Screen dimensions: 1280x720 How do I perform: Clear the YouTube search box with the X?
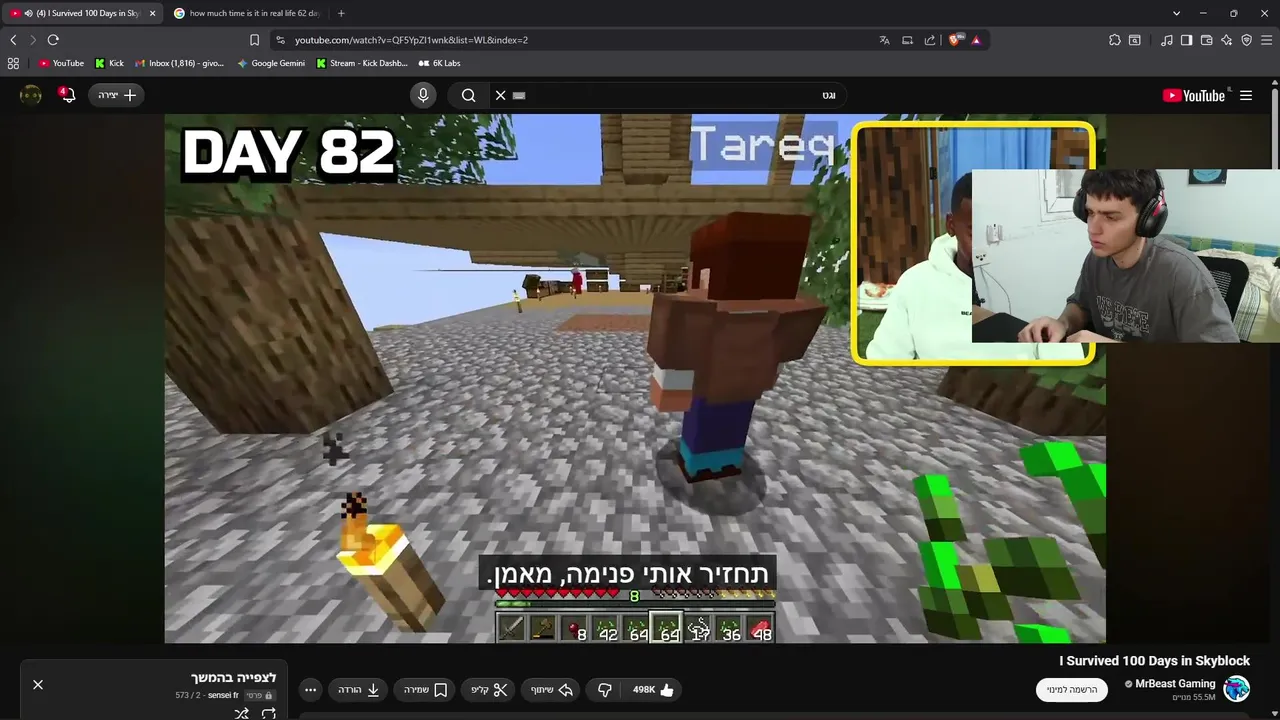(501, 95)
